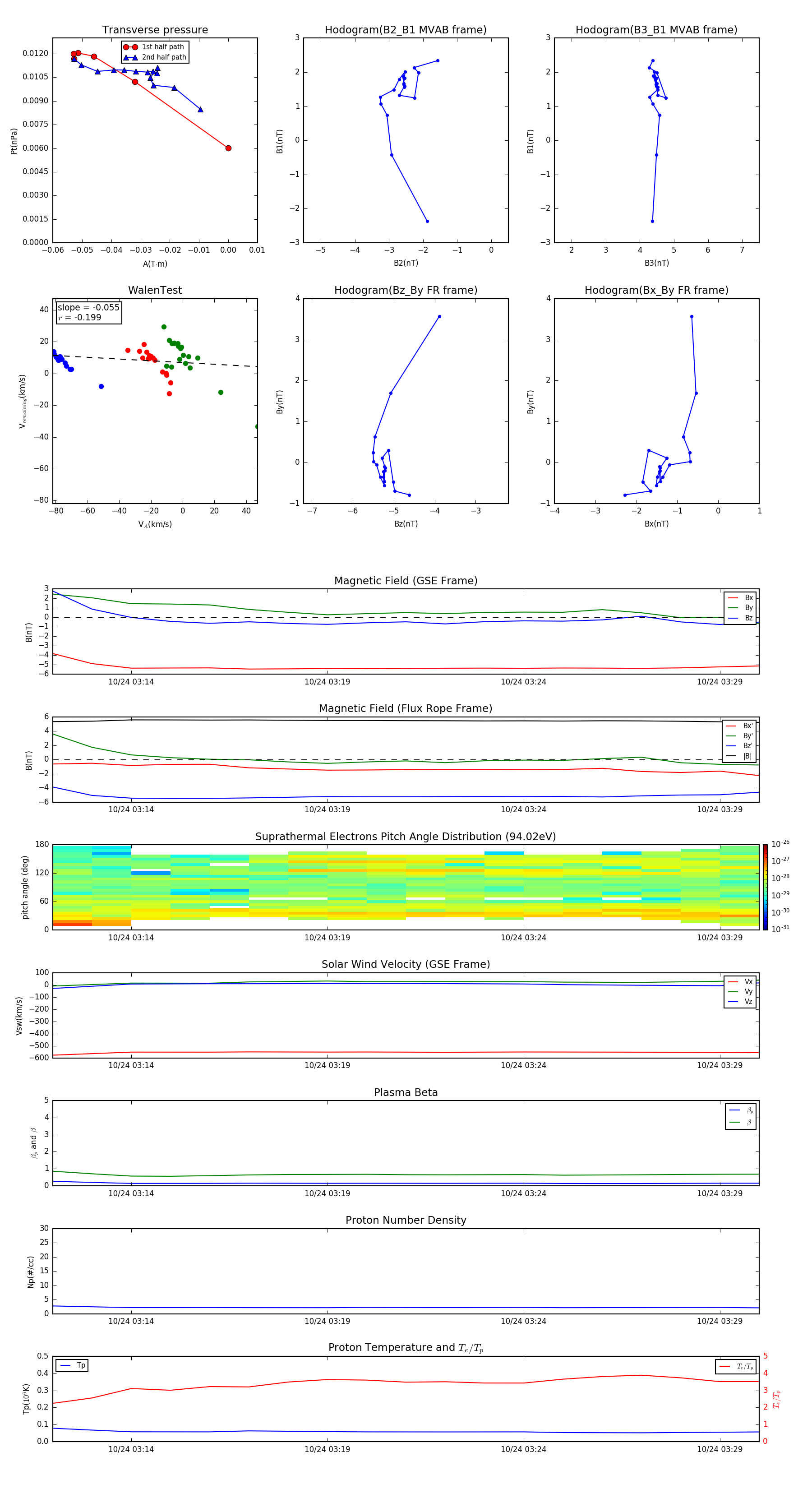Click the β entry in Plasma Beta legend

coord(741,1123)
